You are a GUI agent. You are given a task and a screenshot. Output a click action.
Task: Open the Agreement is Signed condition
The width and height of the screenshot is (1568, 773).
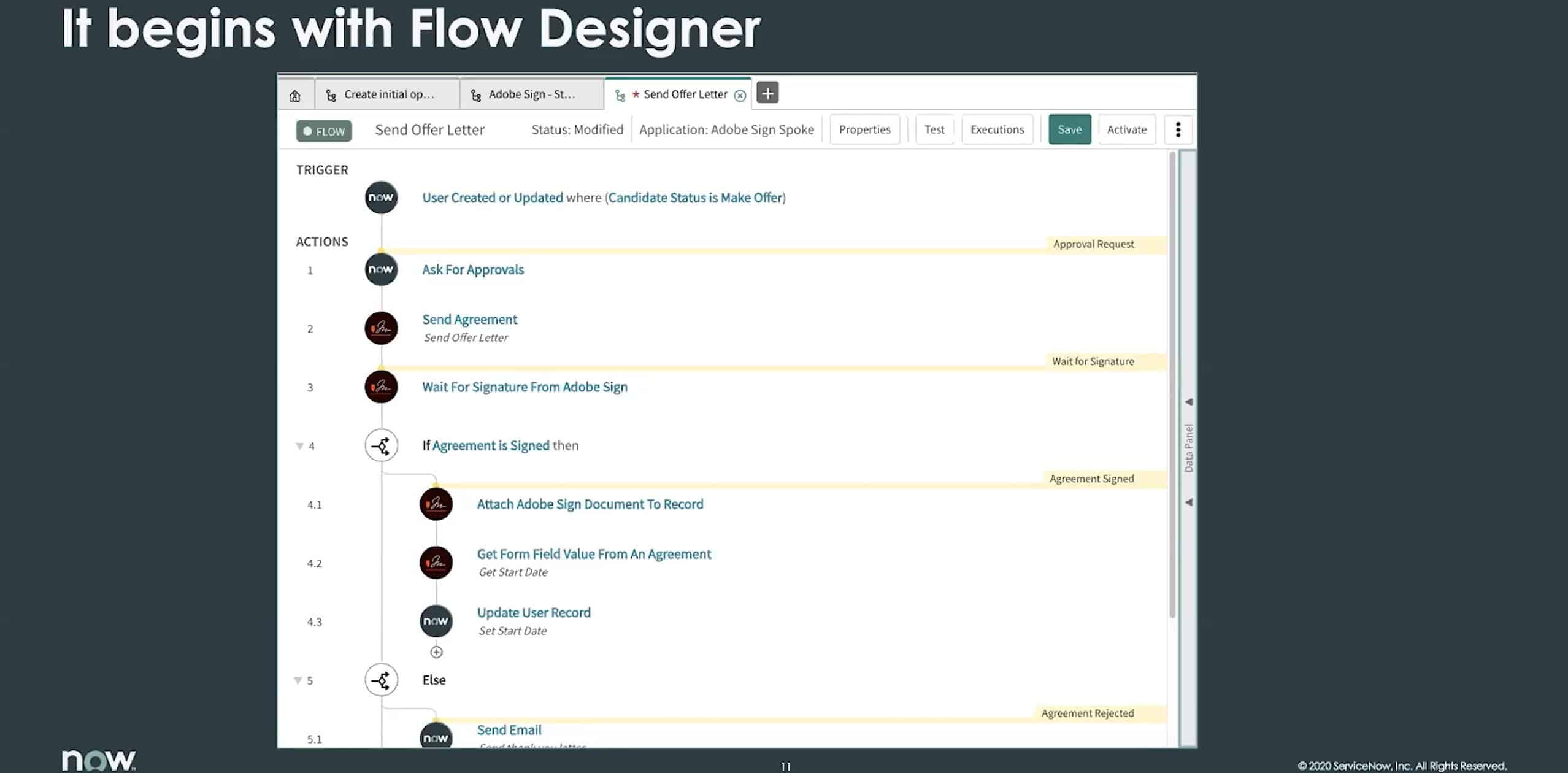[x=491, y=445]
